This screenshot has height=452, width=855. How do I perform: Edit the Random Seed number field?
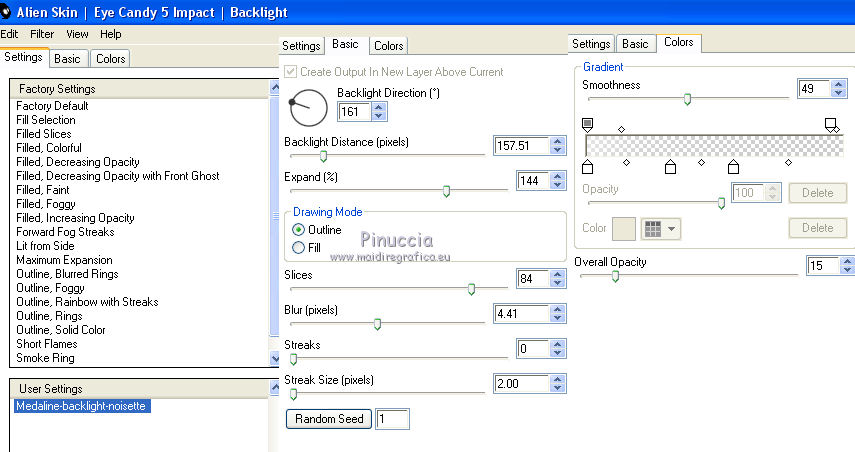pyautogui.click(x=392, y=419)
